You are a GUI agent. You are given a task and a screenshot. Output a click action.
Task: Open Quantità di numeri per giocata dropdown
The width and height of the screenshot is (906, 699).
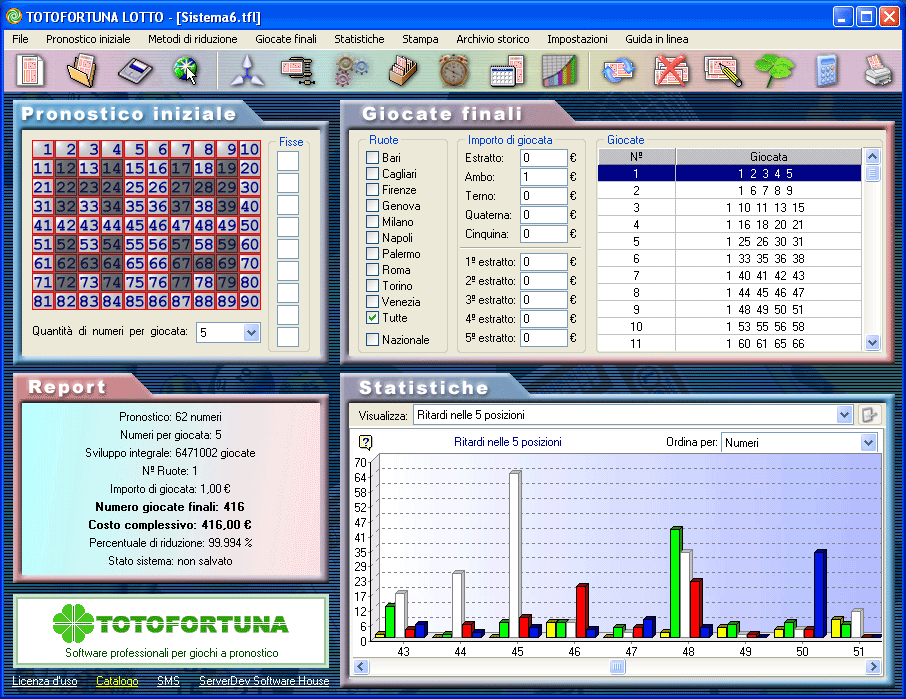pos(251,332)
